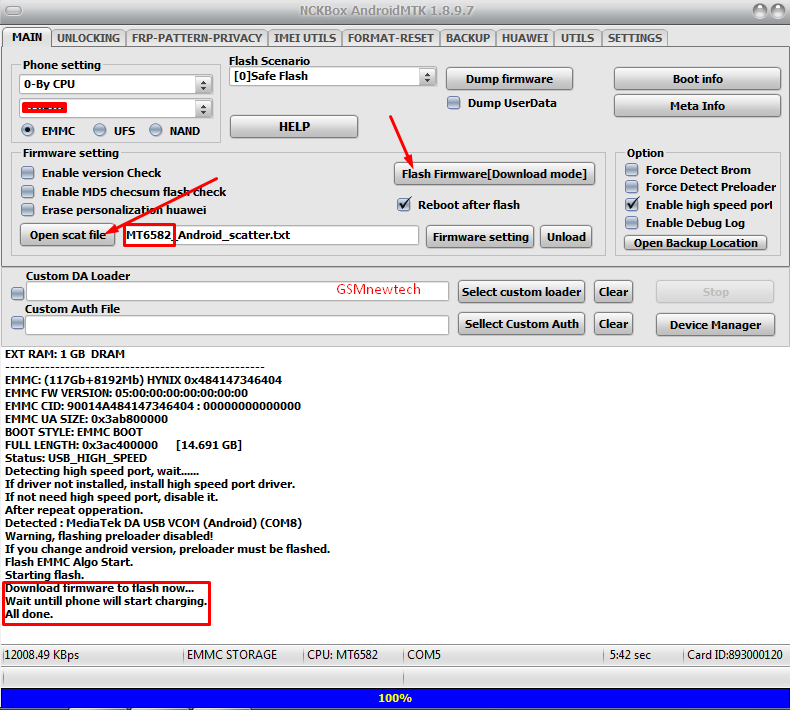
Task: Clear the Custom Auth File field
Action: 613,324
